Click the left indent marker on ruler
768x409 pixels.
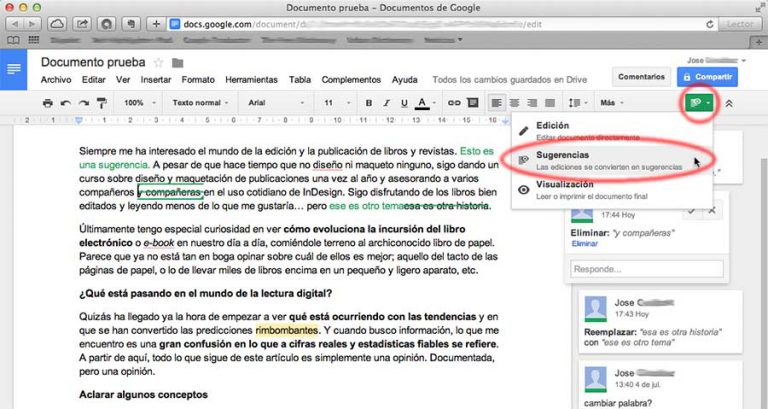[78, 120]
